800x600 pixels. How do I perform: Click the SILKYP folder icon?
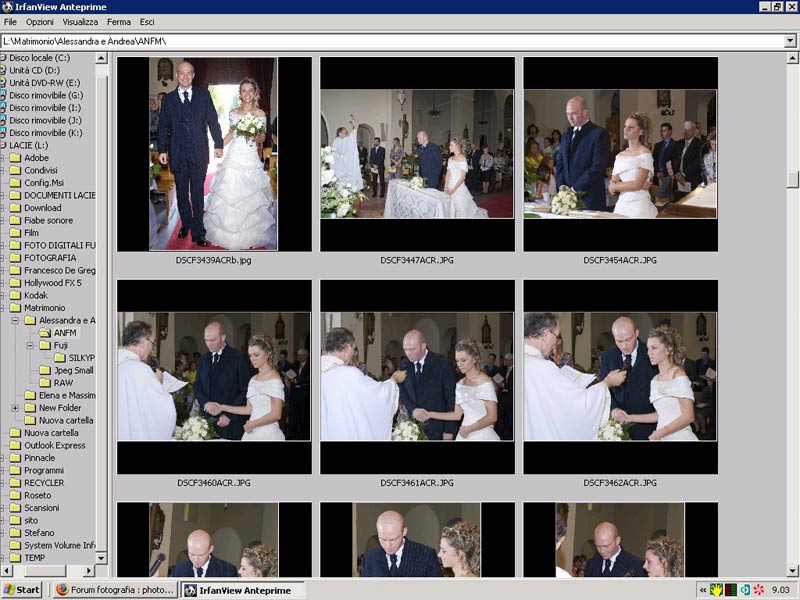click(60, 358)
